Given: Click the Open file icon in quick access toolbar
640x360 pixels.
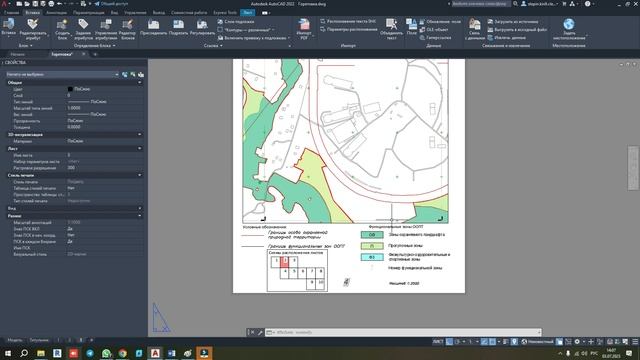Looking at the screenshot, I should (27, 4).
